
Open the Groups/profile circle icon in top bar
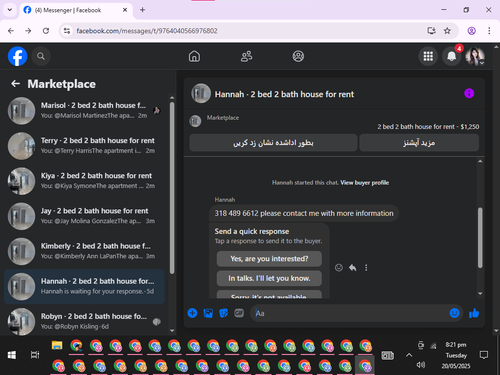298,56
